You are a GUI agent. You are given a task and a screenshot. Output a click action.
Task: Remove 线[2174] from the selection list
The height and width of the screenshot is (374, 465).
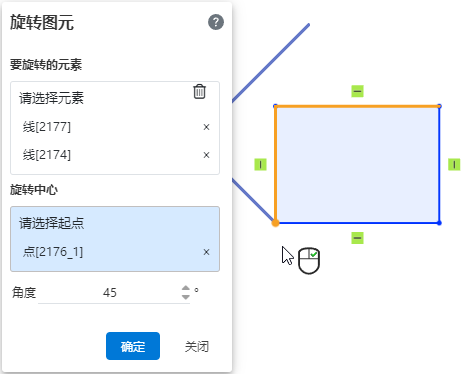(206, 155)
